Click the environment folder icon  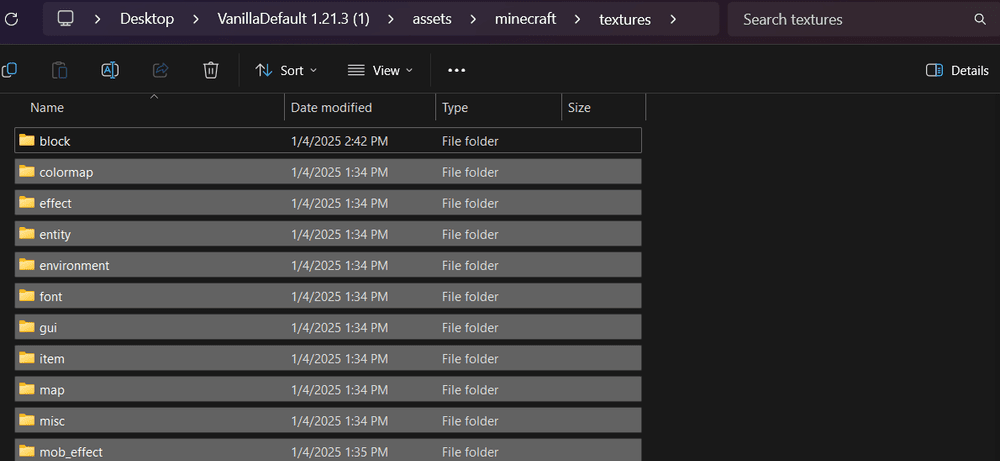click(x=27, y=265)
